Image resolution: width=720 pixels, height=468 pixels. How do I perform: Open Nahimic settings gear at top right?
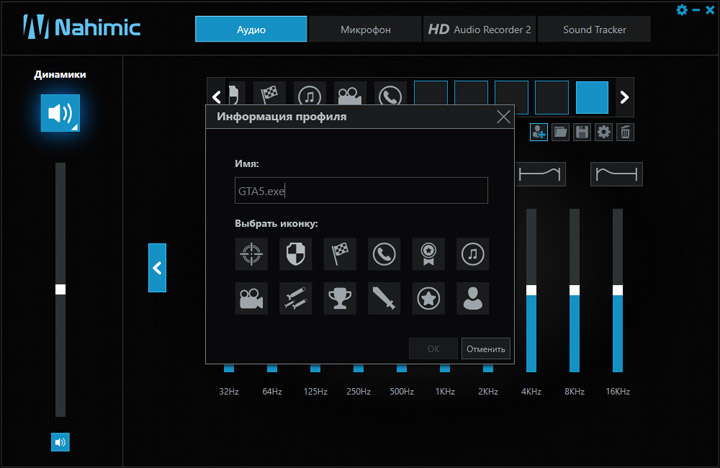click(x=682, y=10)
